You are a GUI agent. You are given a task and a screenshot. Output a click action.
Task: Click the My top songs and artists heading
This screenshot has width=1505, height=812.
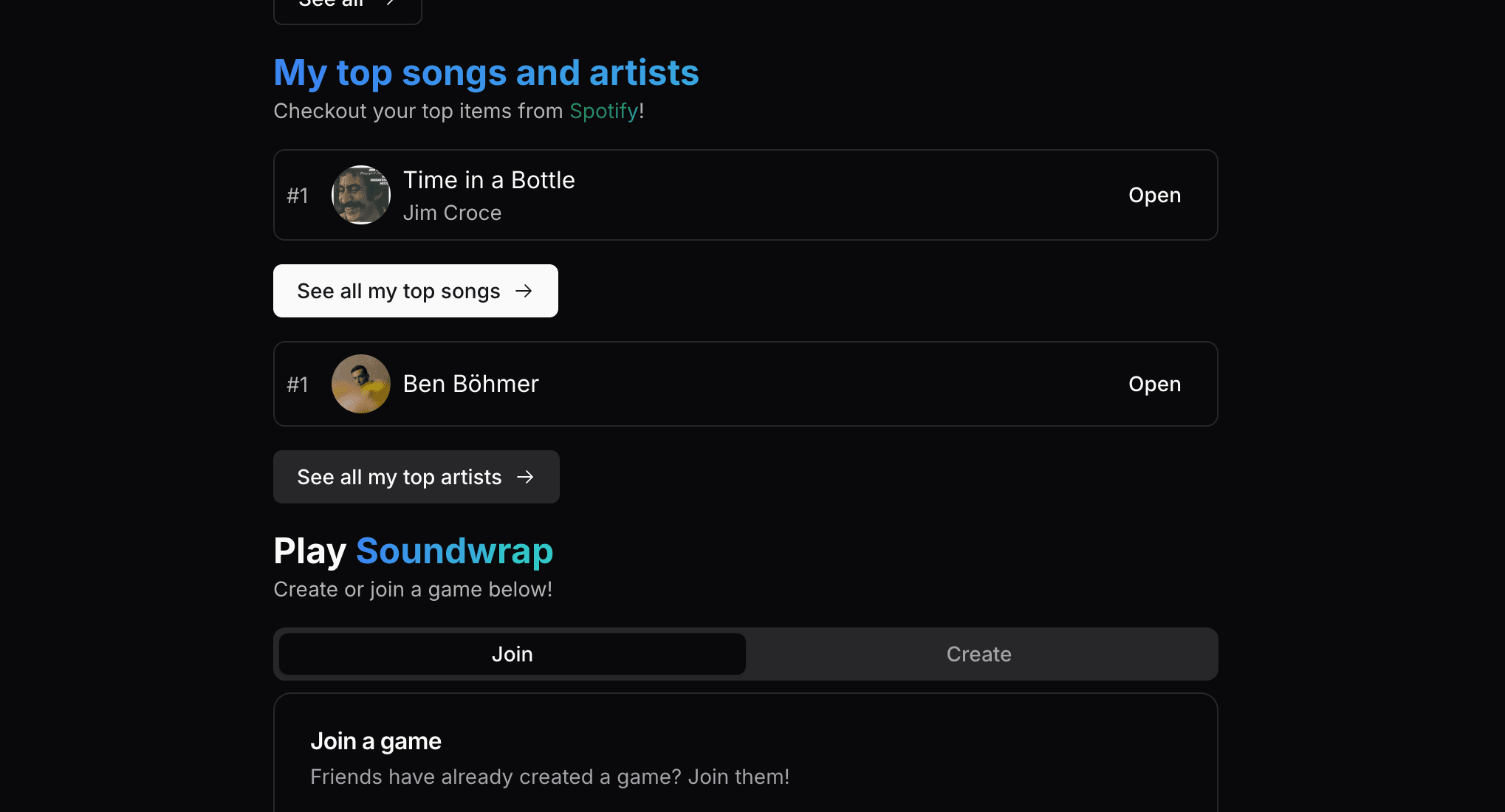[486, 72]
